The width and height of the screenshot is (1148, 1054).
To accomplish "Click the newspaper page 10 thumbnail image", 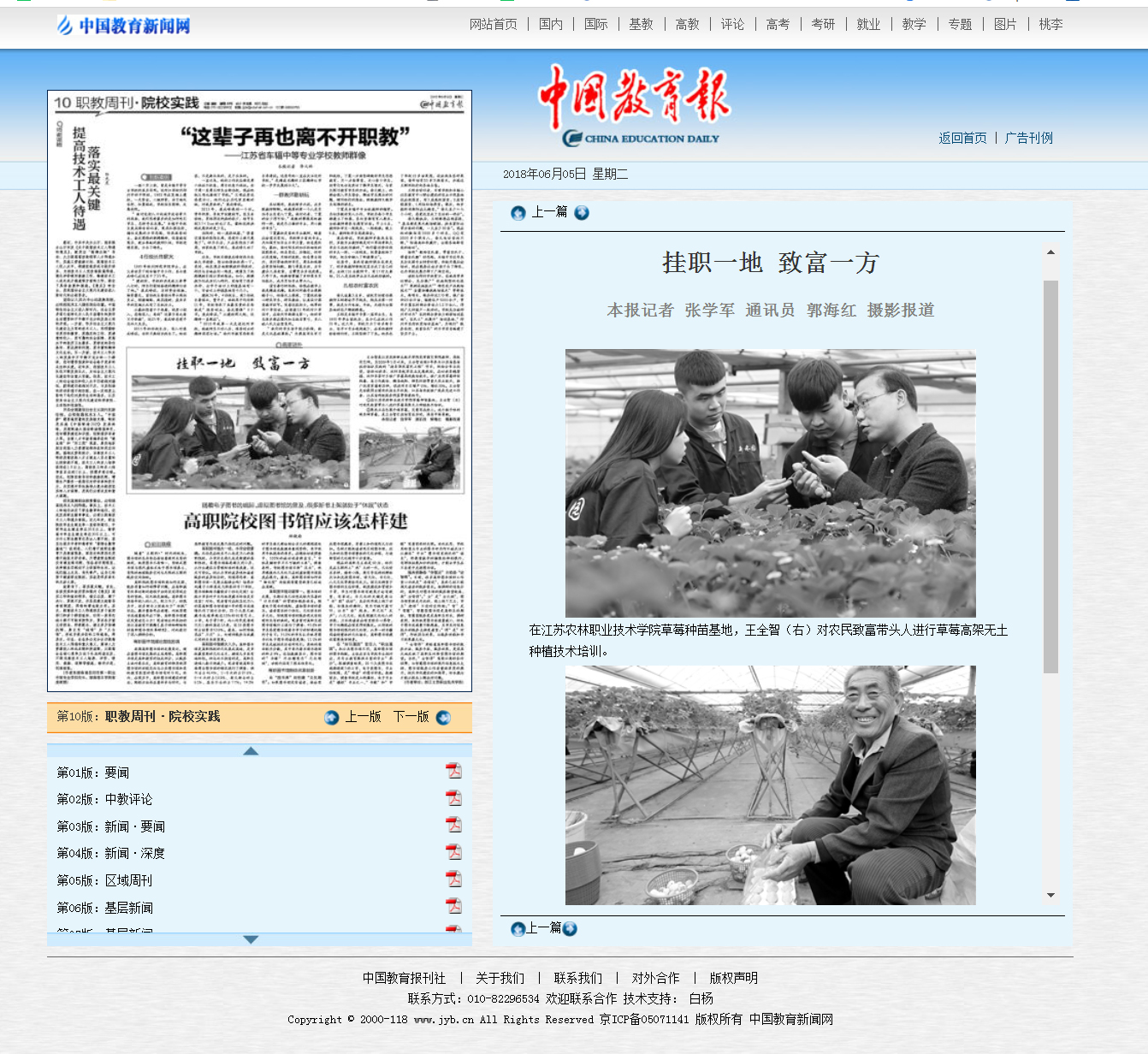I will pyautogui.click(x=259, y=391).
